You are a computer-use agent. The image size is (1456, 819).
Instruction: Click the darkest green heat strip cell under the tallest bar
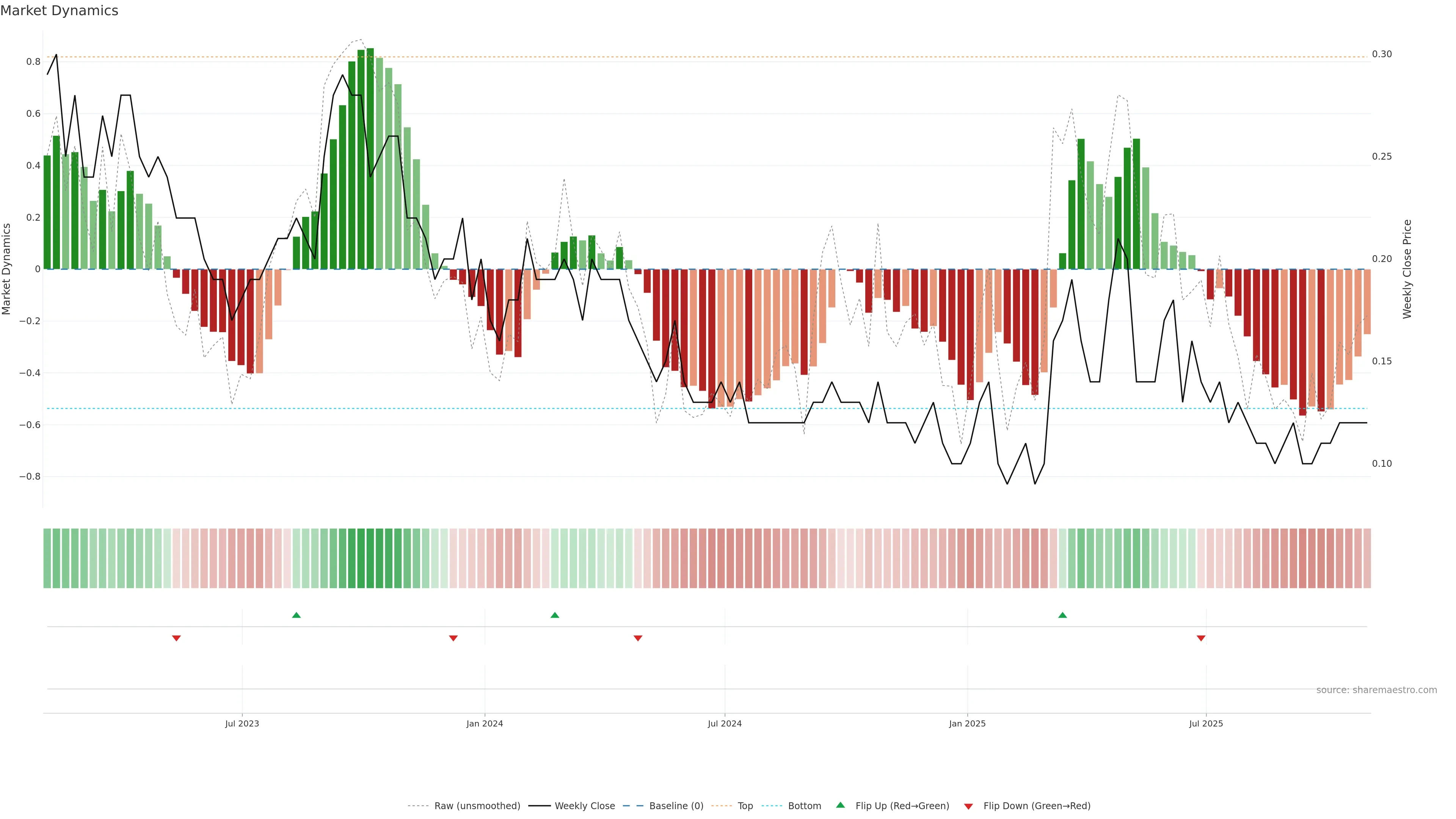(x=370, y=559)
